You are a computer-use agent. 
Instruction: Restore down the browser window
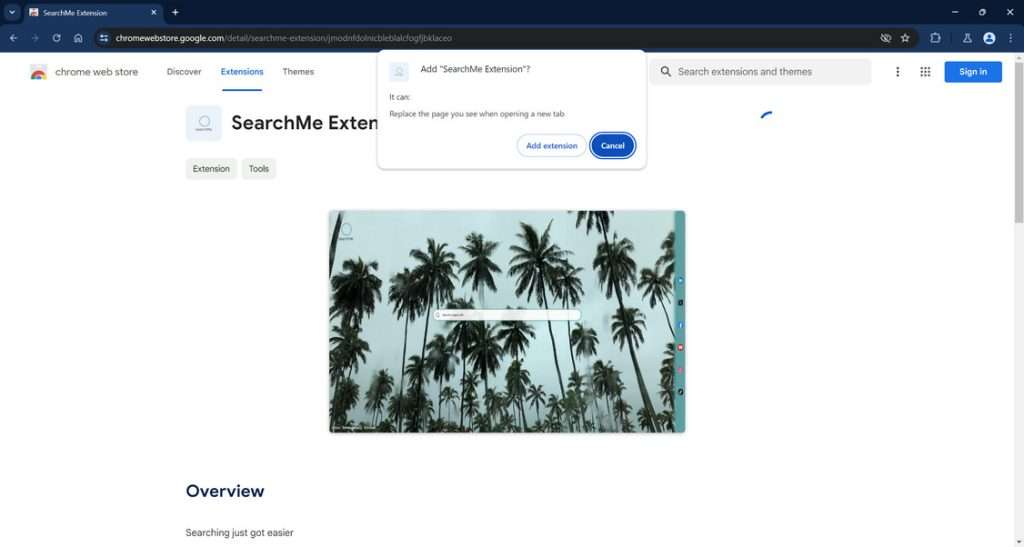click(x=982, y=12)
